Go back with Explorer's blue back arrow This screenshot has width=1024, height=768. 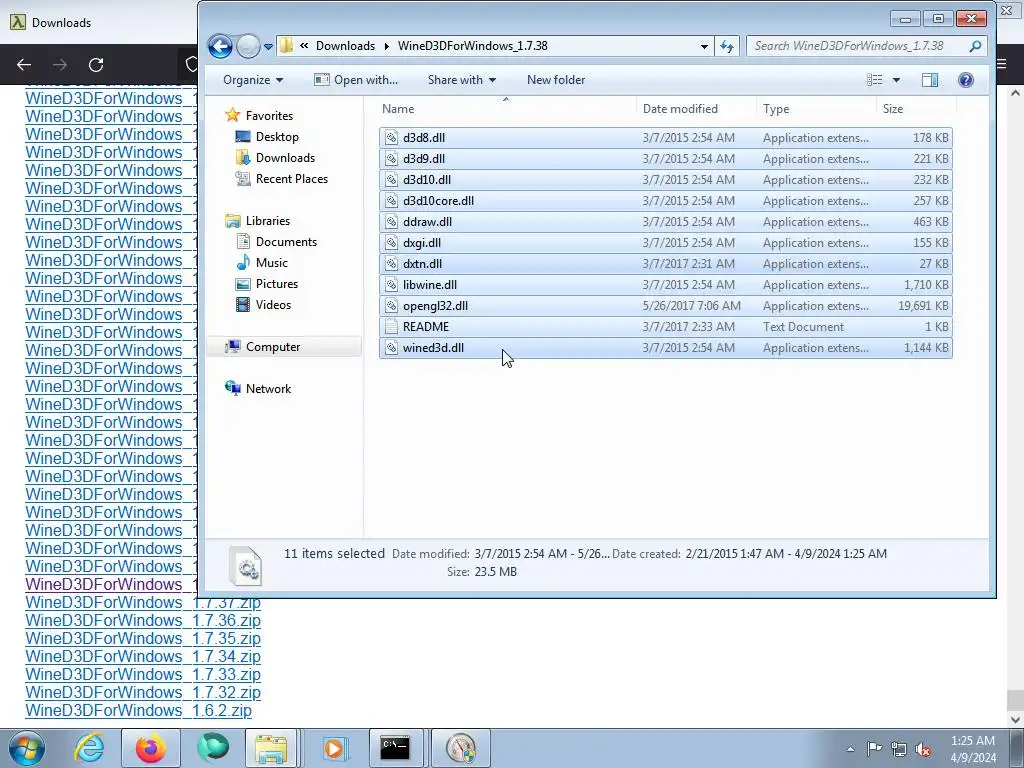tap(220, 46)
